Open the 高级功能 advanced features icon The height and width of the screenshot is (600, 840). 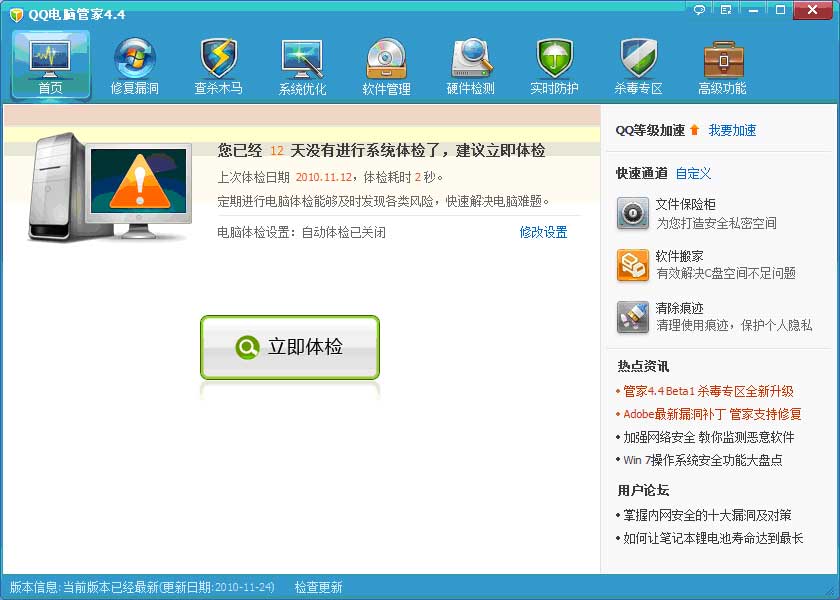pyautogui.click(x=723, y=59)
